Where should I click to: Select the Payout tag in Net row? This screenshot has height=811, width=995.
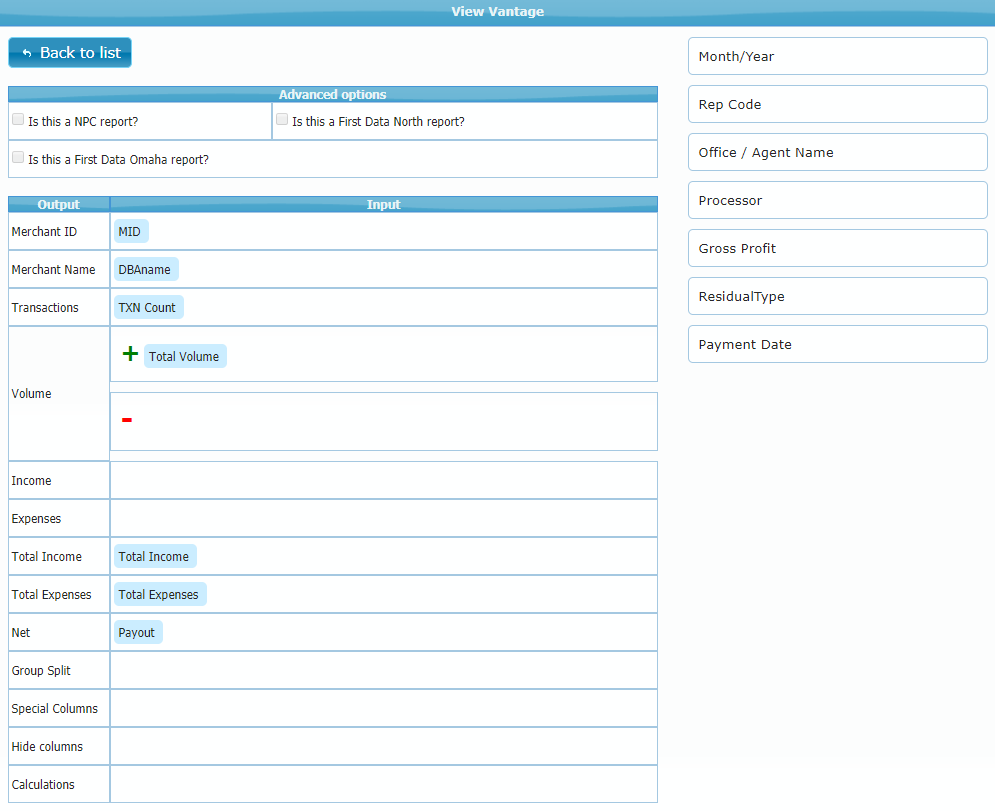pos(137,632)
